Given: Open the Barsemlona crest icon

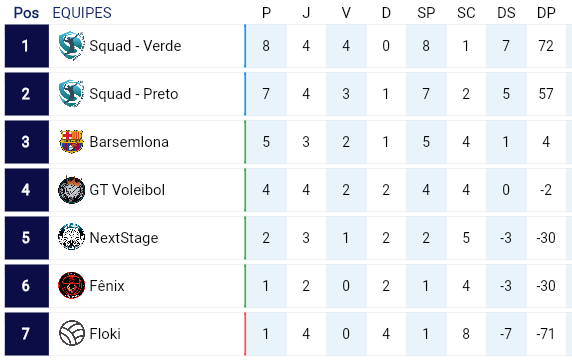Looking at the screenshot, I should tap(72, 142).
